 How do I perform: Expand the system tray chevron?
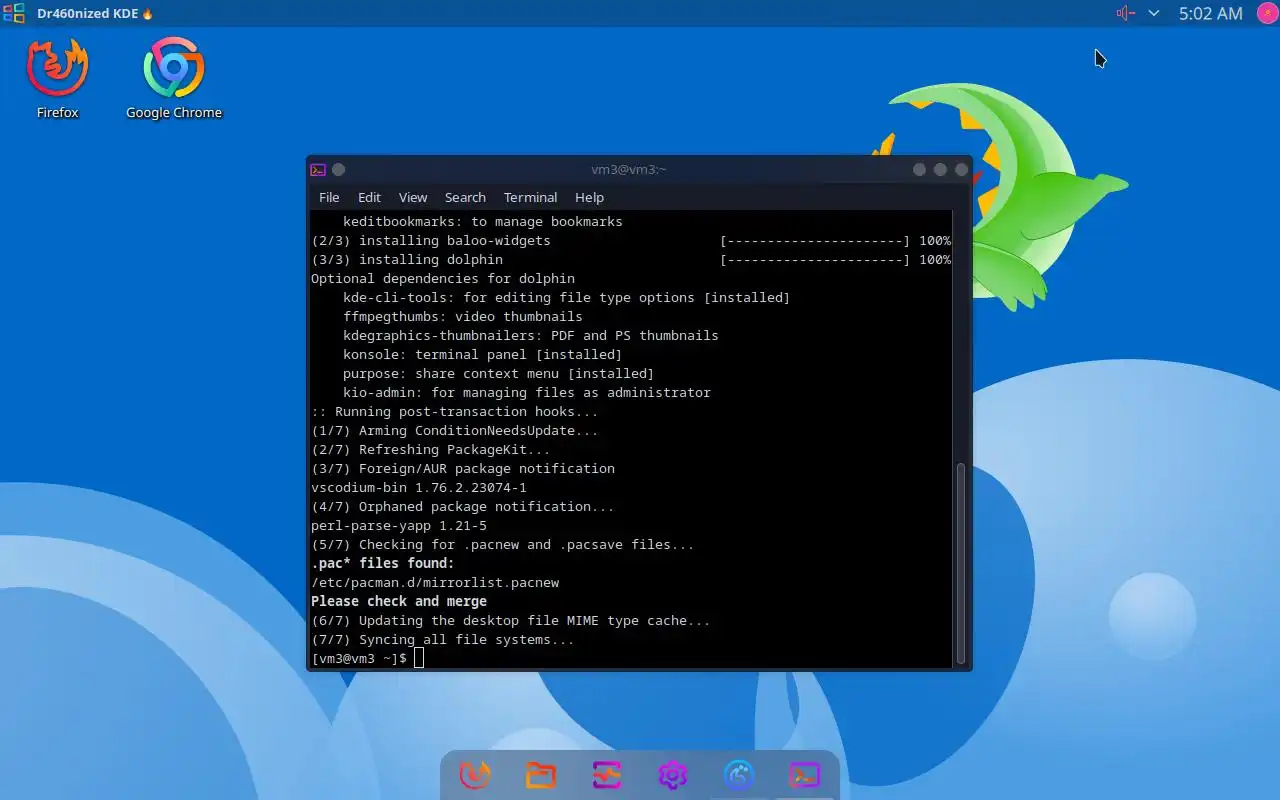click(1154, 13)
